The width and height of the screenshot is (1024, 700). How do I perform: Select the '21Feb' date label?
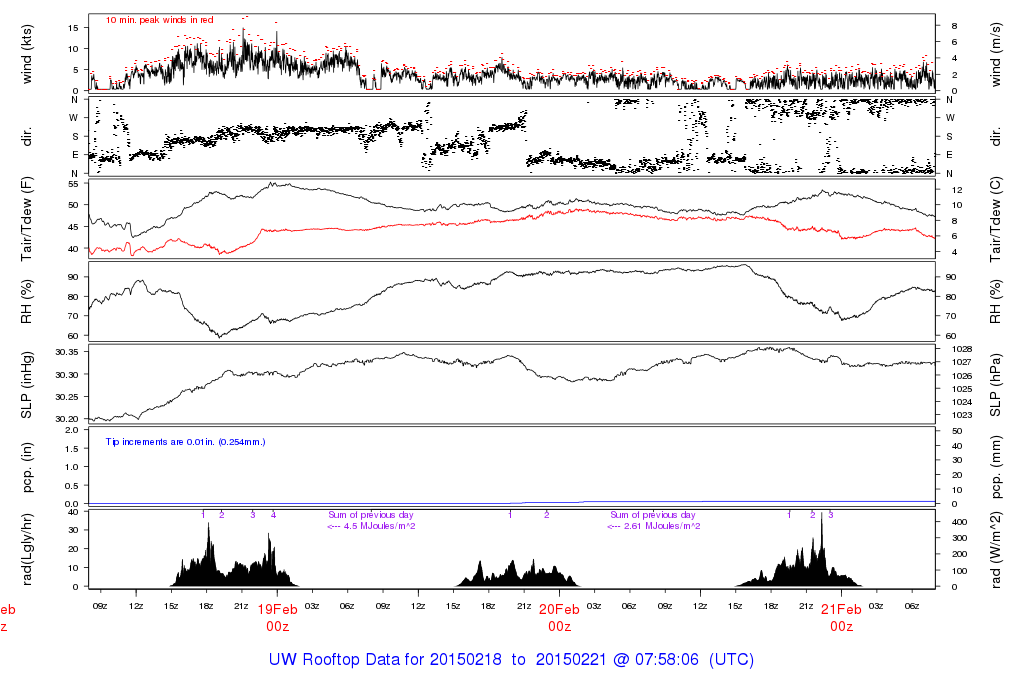842,610
